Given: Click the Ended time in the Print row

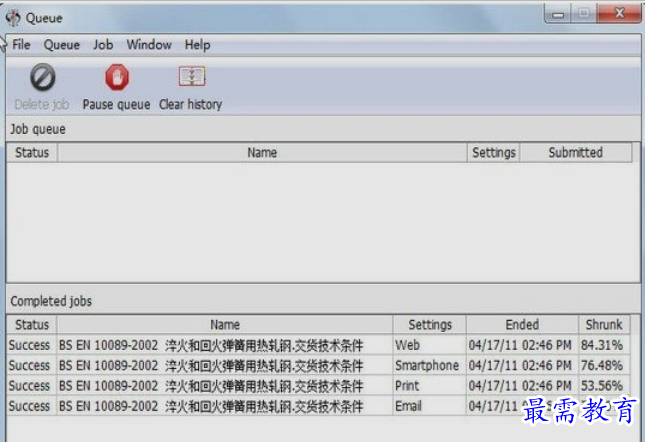Looking at the screenshot, I should [x=520, y=385].
